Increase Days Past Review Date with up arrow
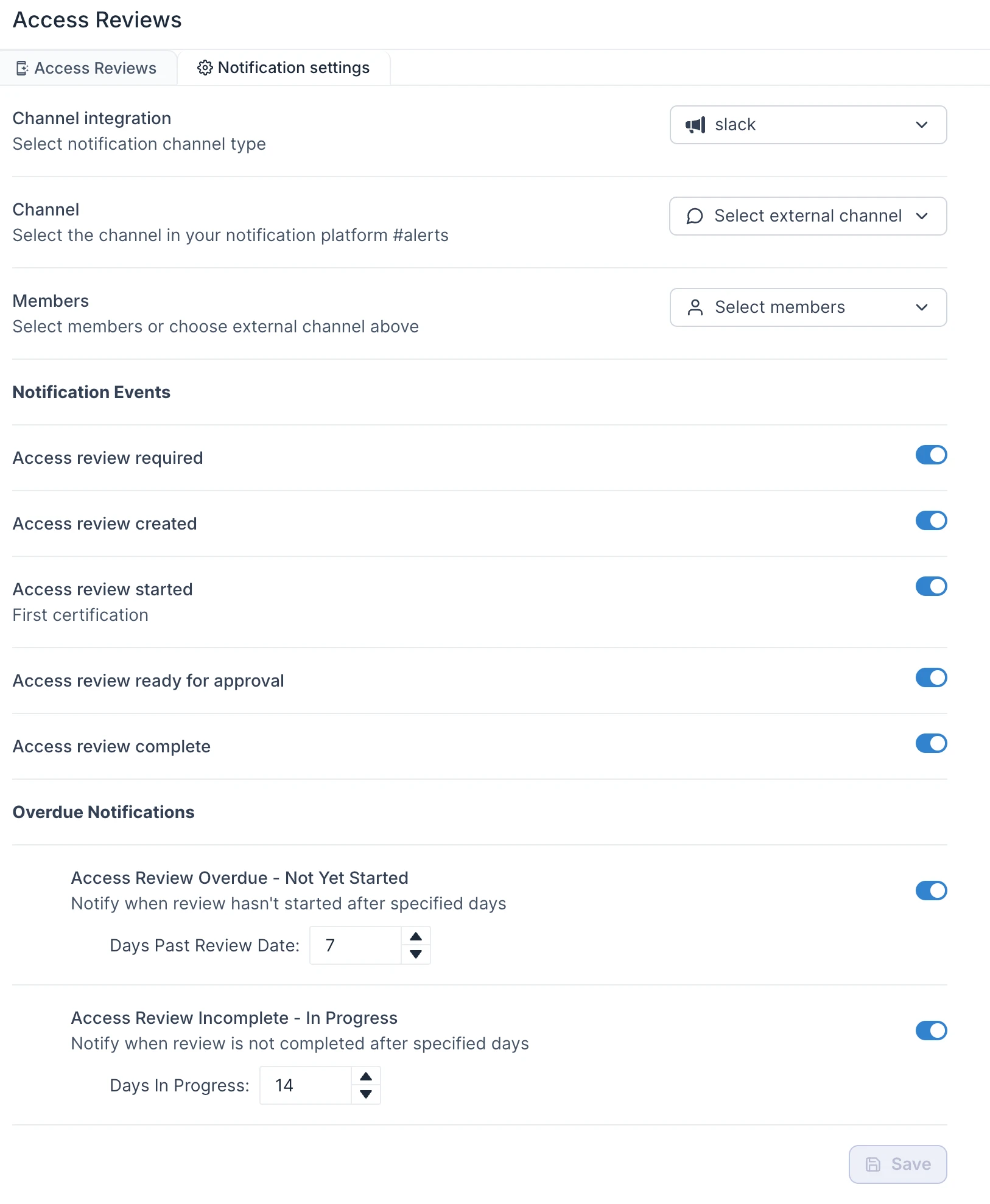990x1204 pixels. click(416, 936)
